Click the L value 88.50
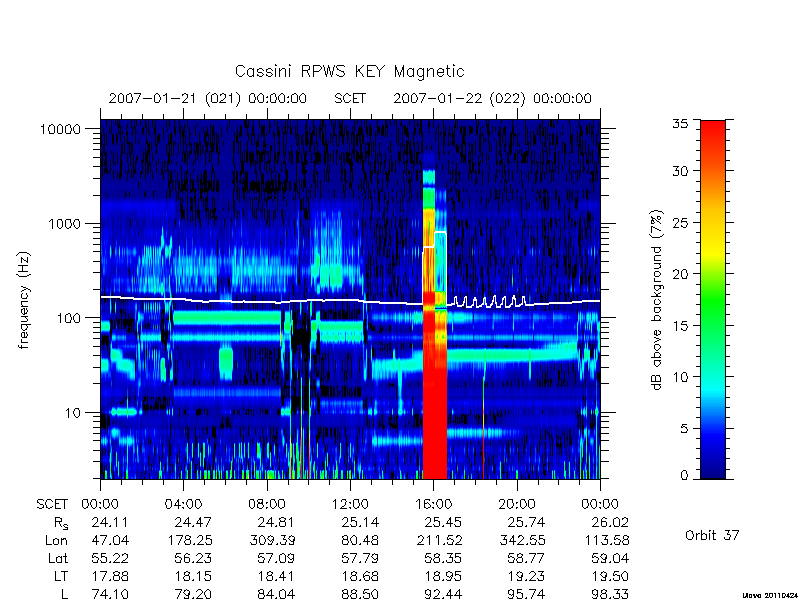The image size is (800, 600). click(360, 594)
